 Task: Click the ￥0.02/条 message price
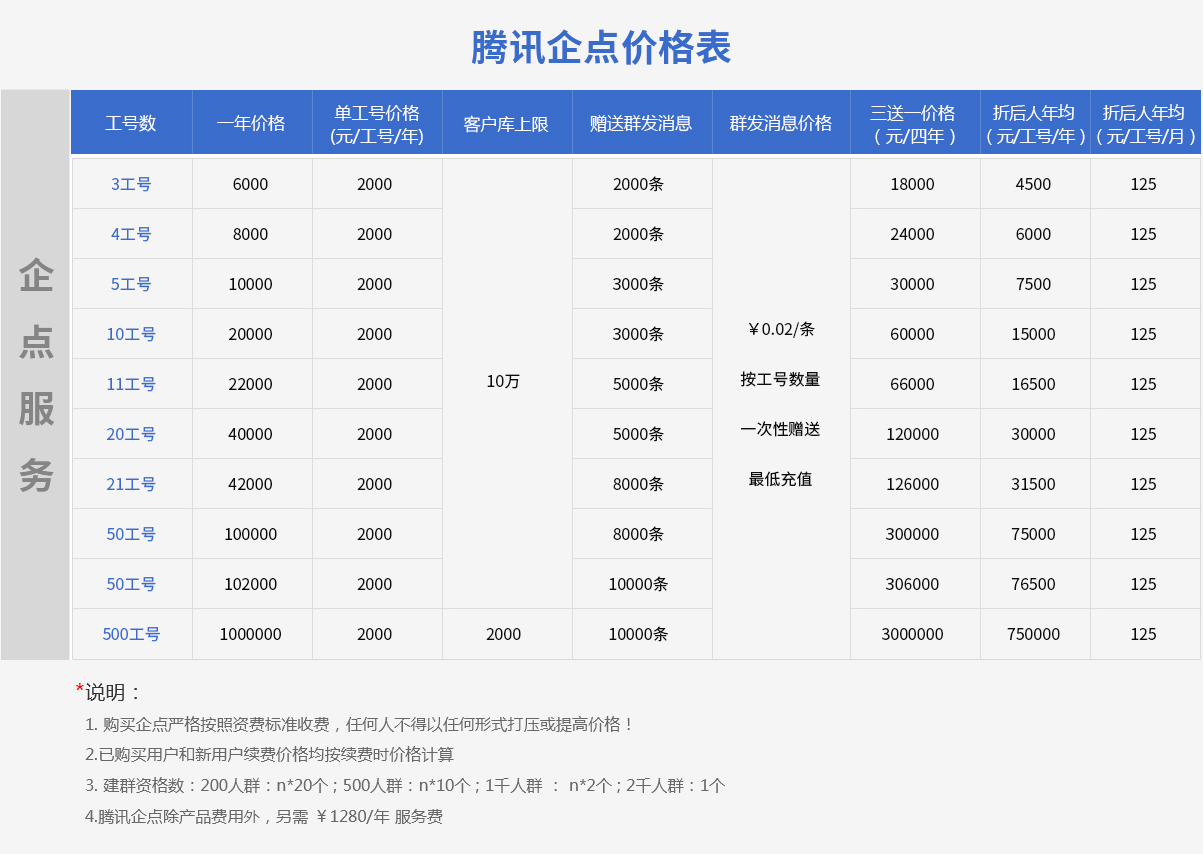pyautogui.click(x=781, y=329)
